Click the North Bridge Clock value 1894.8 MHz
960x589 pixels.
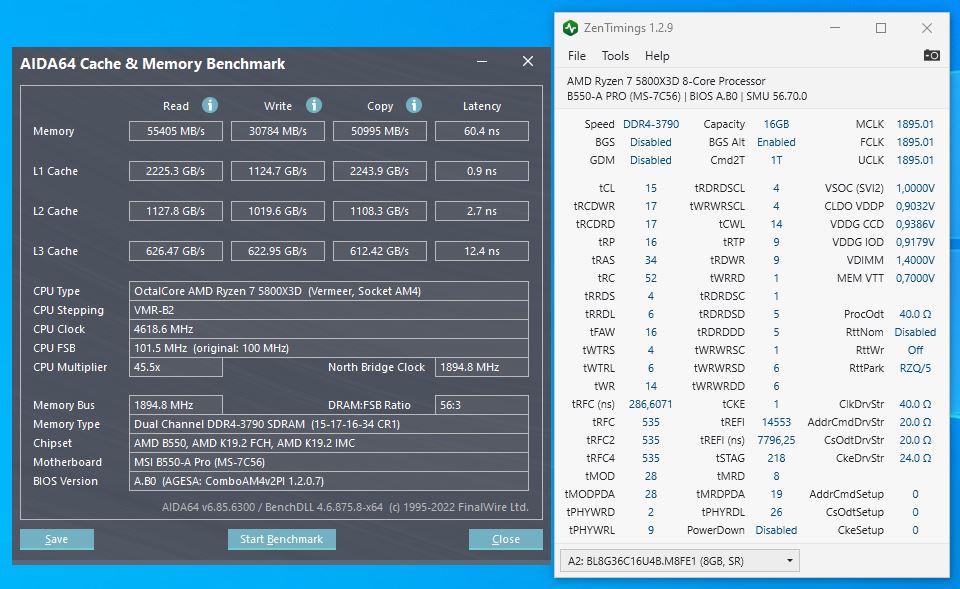482,367
